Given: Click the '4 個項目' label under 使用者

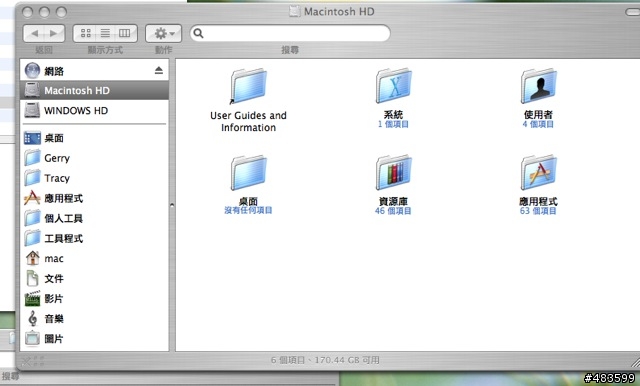Looking at the screenshot, I should tap(538, 124).
